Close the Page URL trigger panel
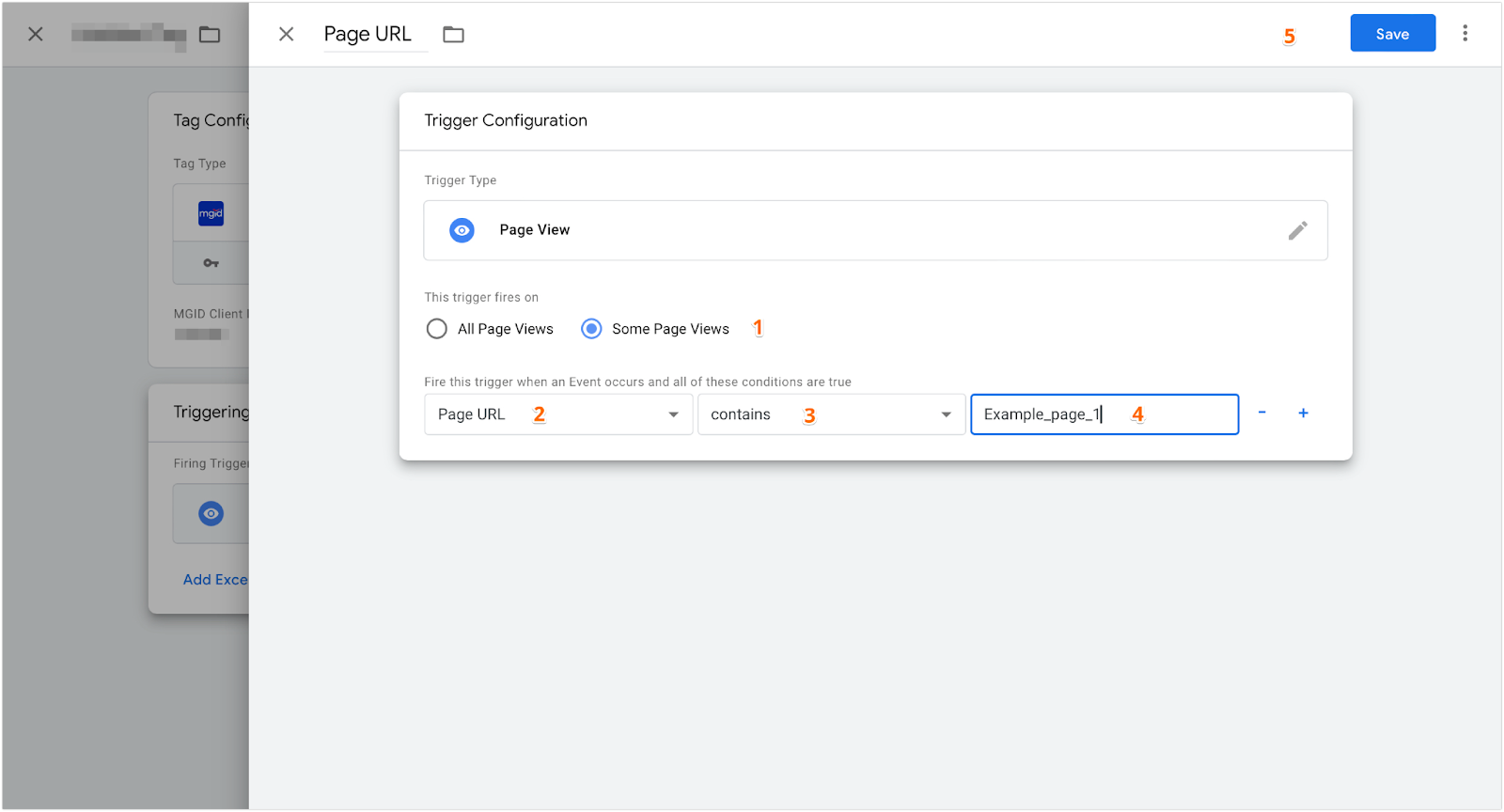 click(287, 34)
